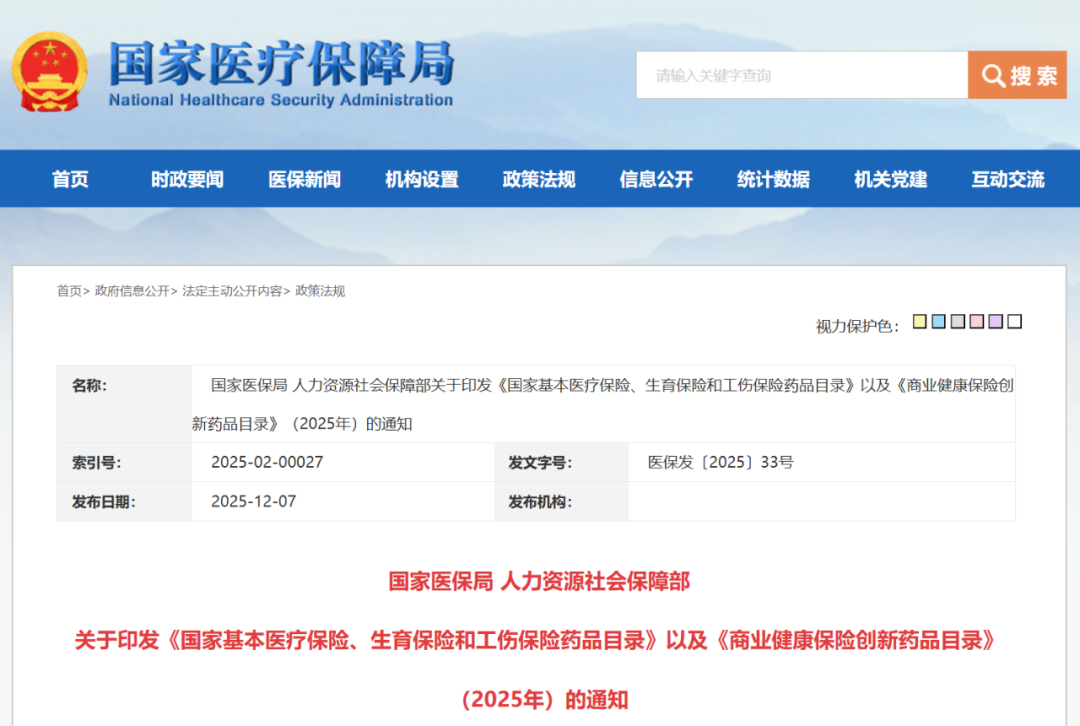Open the 首页 navigation menu item

[x=68, y=179]
